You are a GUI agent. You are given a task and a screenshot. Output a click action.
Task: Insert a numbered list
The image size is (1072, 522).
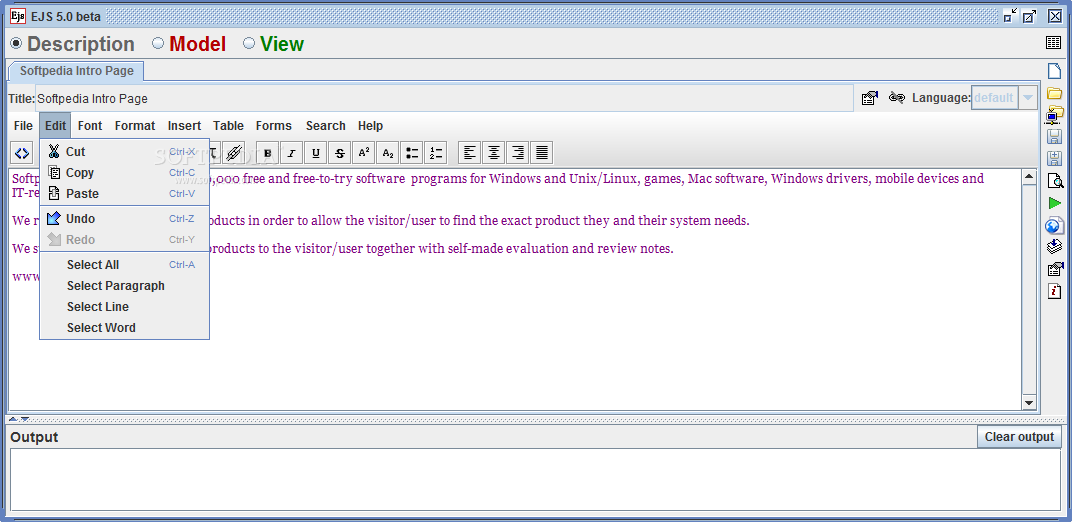(436, 152)
